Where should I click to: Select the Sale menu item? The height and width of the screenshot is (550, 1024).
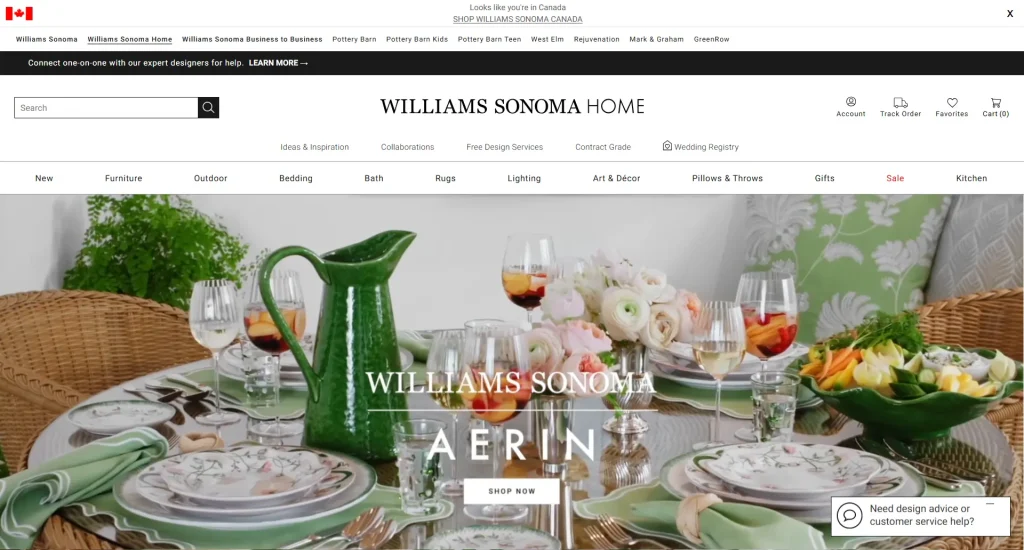[x=895, y=178]
